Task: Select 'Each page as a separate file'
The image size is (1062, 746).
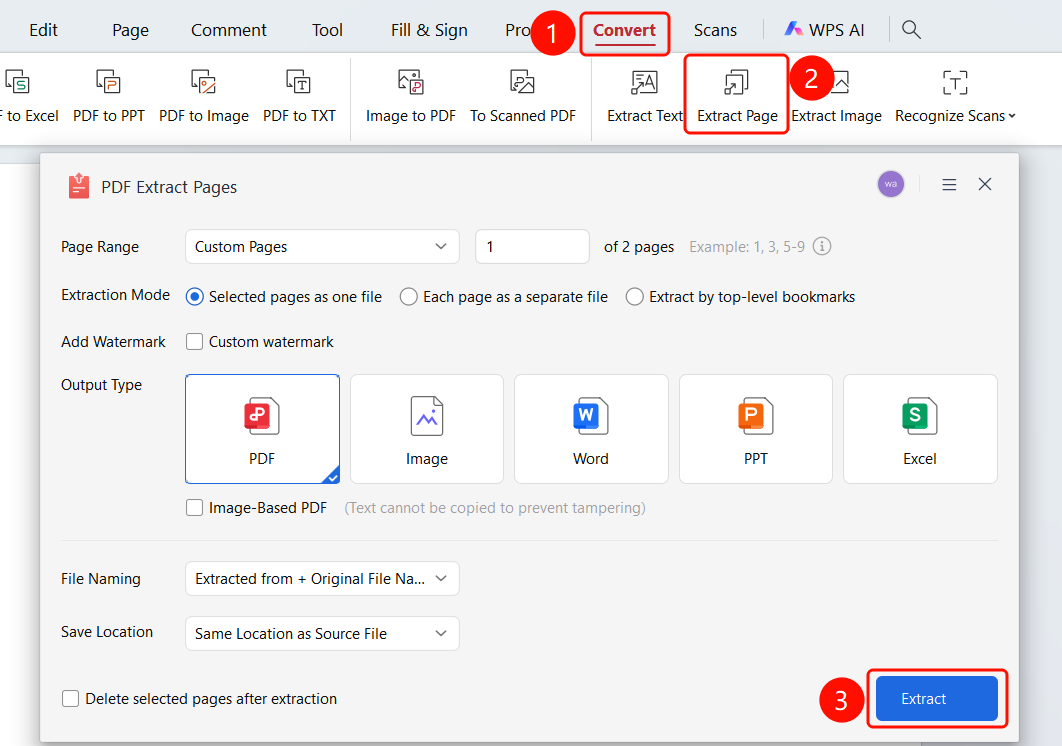Action: point(408,297)
